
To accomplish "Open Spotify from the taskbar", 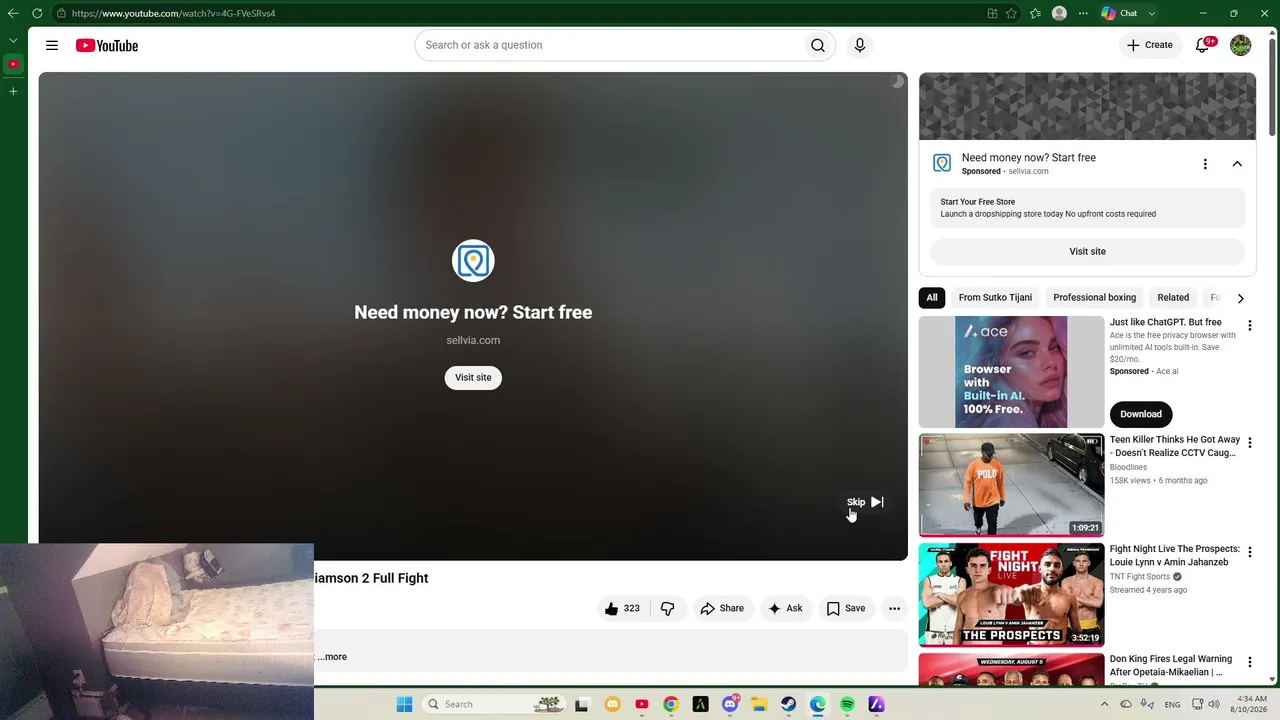I will tap(847, 704).
